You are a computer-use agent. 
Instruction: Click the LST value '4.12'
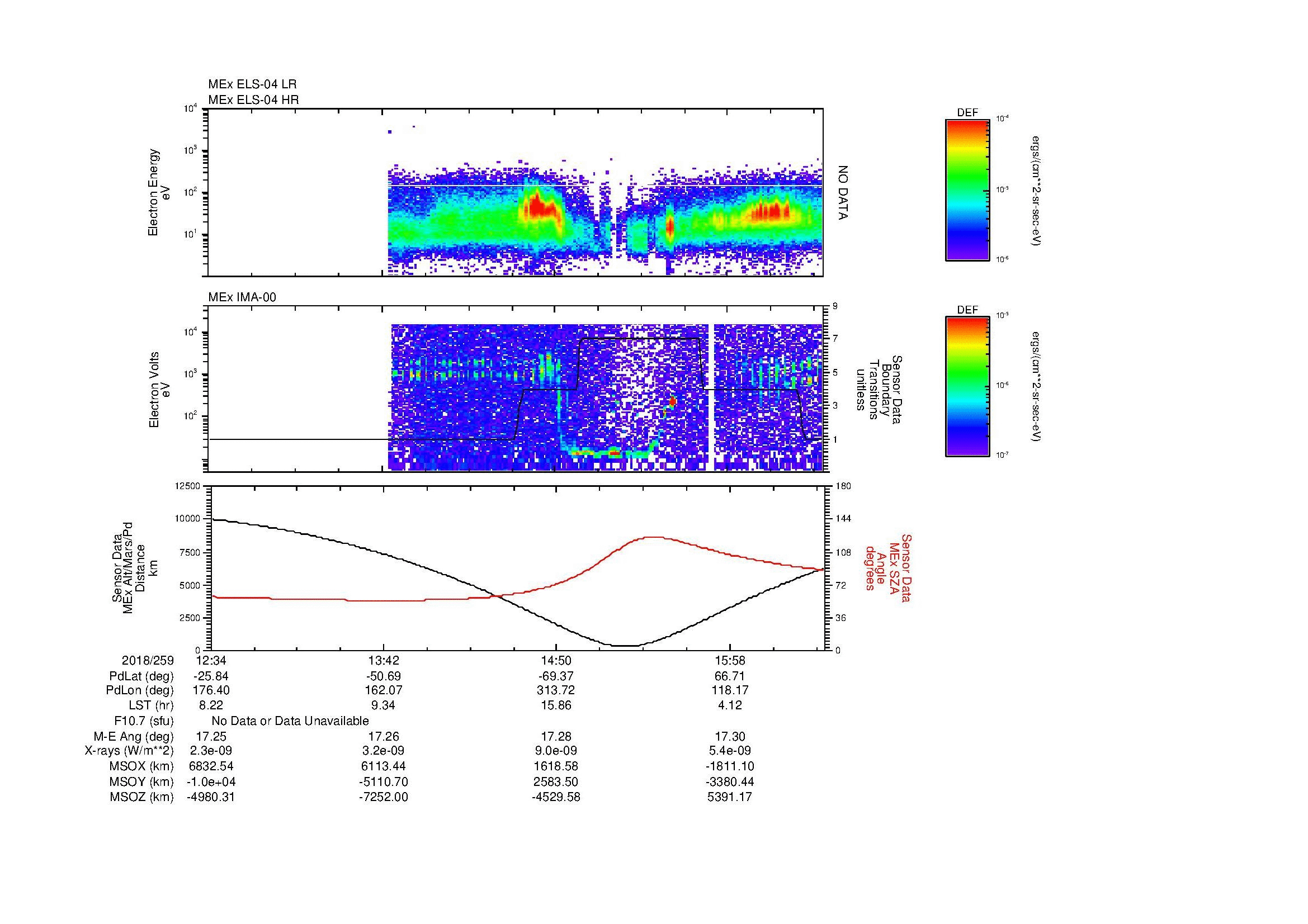pos(730,705)
